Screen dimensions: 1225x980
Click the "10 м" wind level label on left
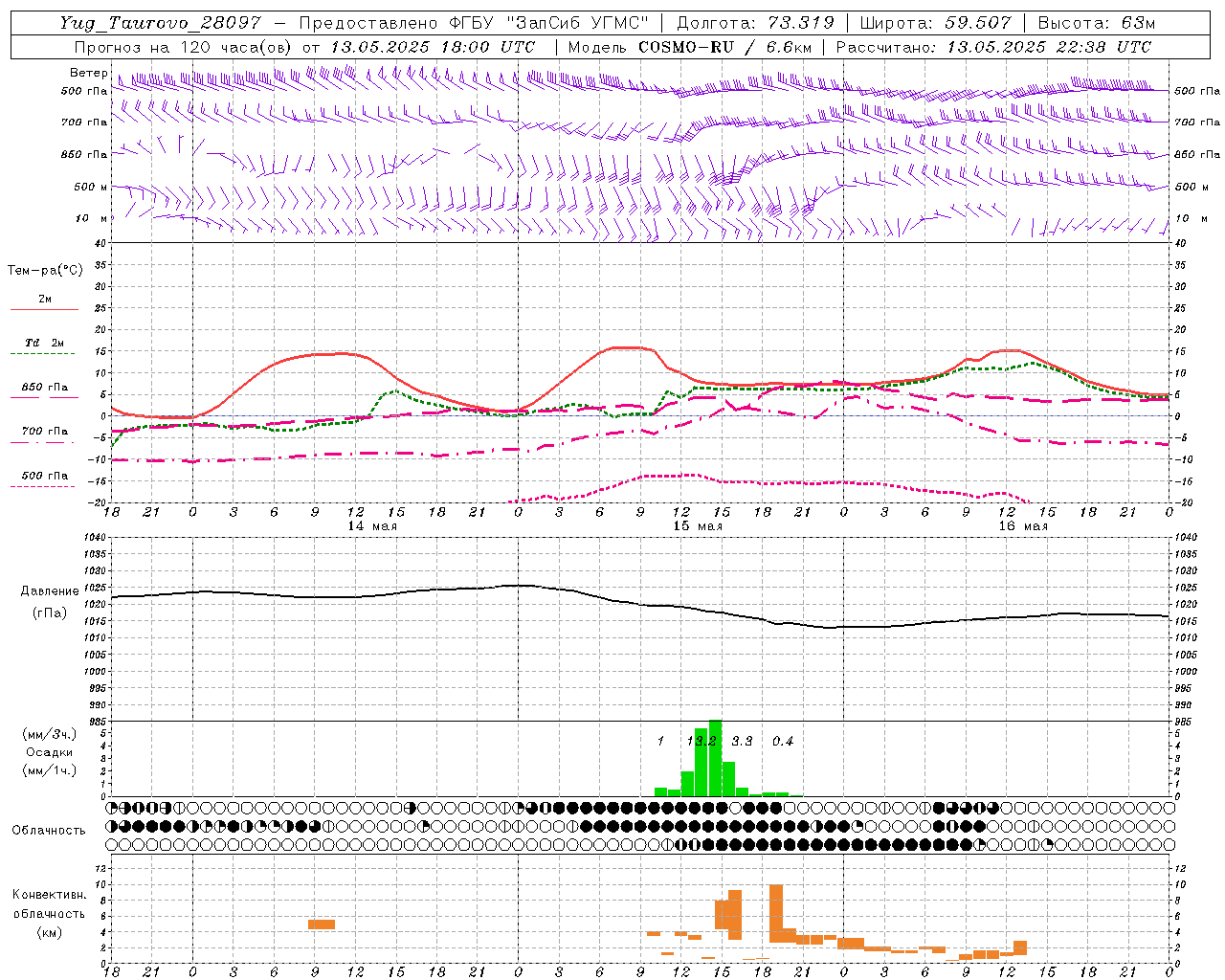91,218
